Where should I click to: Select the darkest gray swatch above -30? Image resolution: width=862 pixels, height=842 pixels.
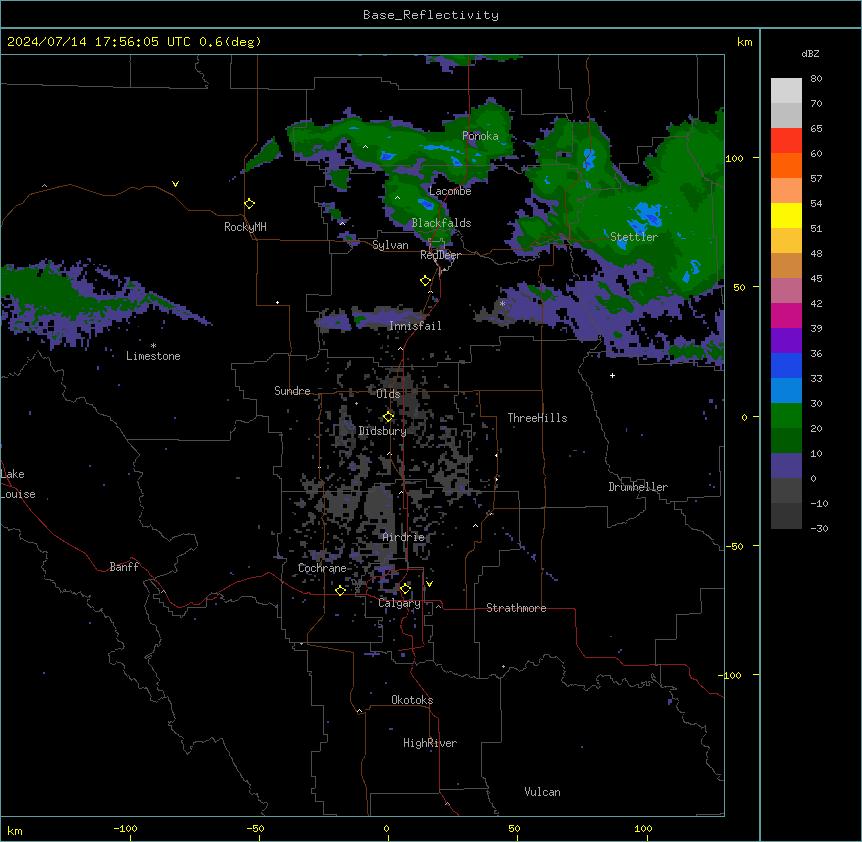tap(786, 516)
